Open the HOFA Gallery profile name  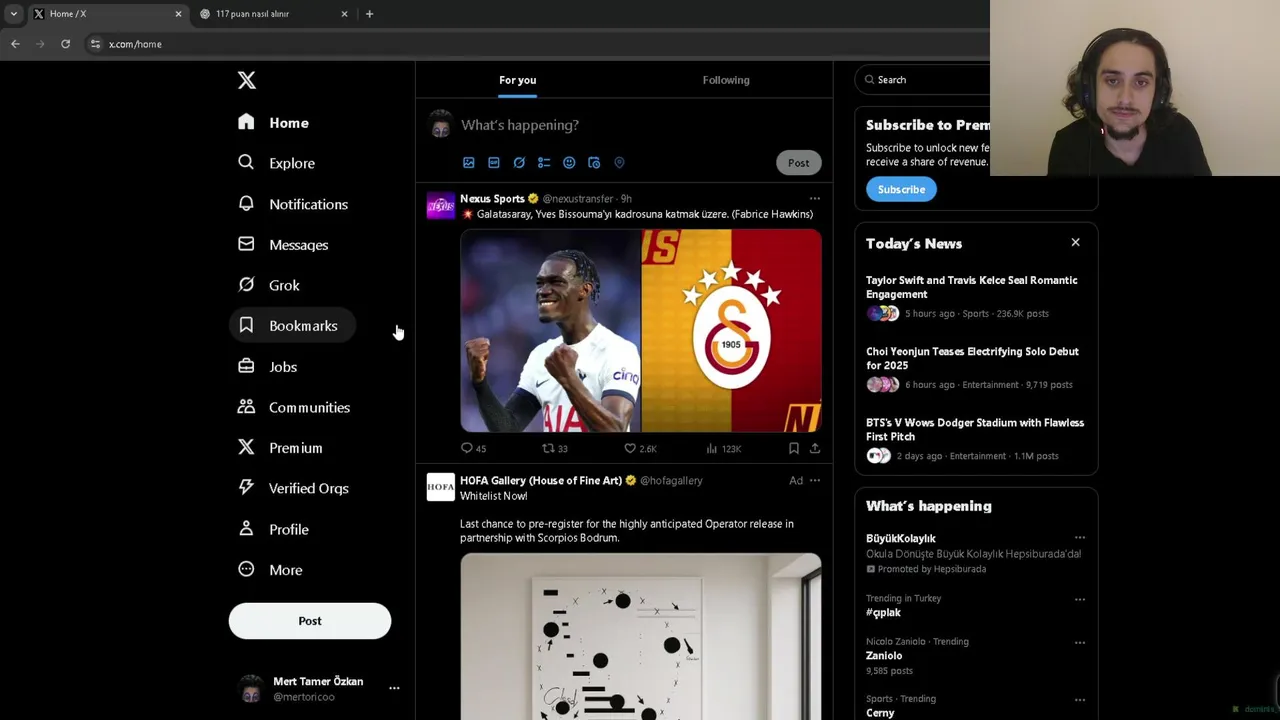[541, 481]
